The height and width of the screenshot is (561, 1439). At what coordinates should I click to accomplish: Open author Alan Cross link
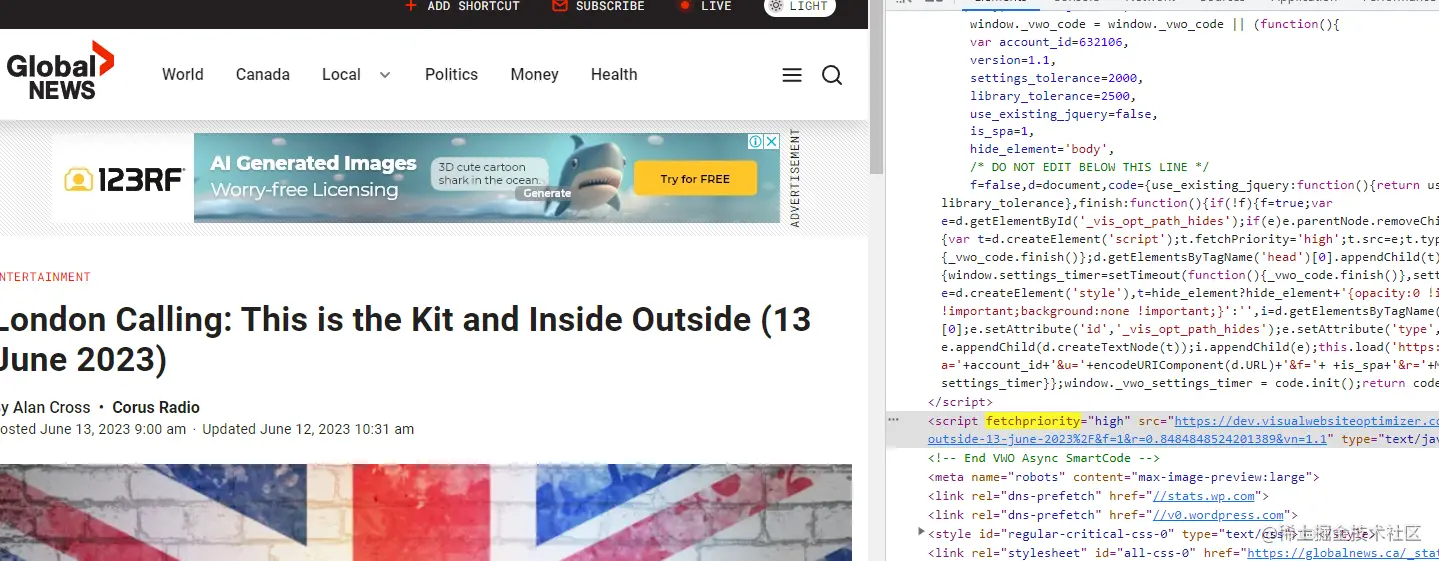[x=50, y=408]
